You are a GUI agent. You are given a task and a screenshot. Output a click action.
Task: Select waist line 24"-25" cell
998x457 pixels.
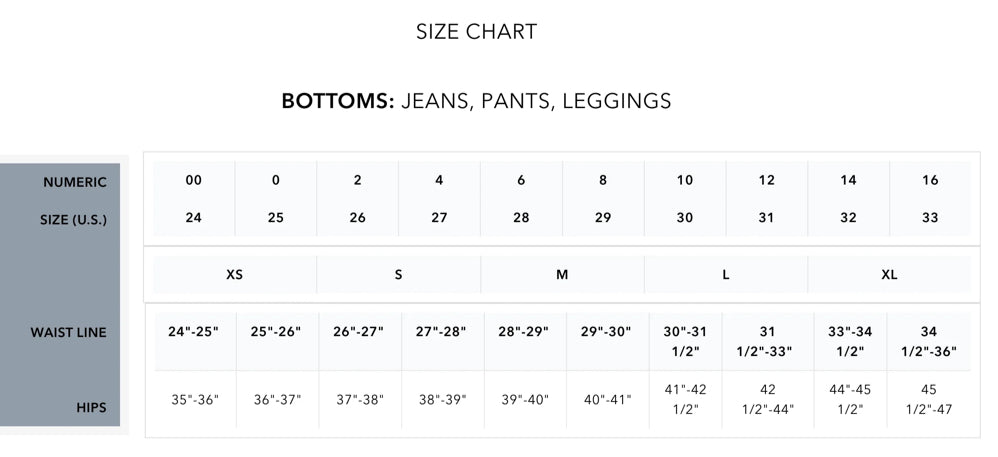(193, 342)
